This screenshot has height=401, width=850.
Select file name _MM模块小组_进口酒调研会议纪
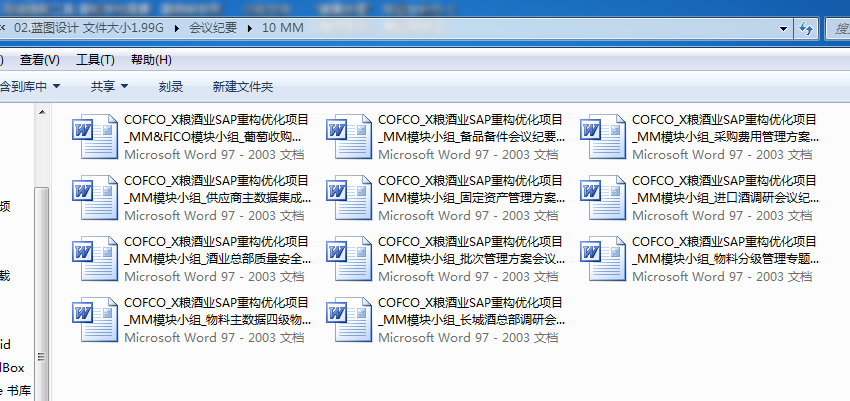[x=725, y=198]
